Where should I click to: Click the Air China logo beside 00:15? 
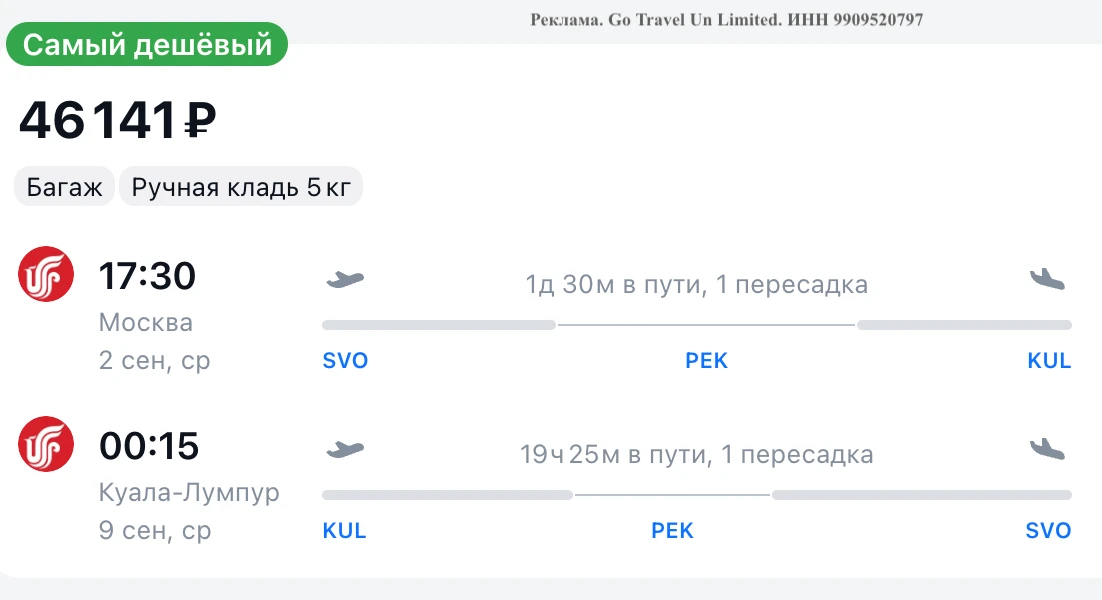(x=46, y=444)
